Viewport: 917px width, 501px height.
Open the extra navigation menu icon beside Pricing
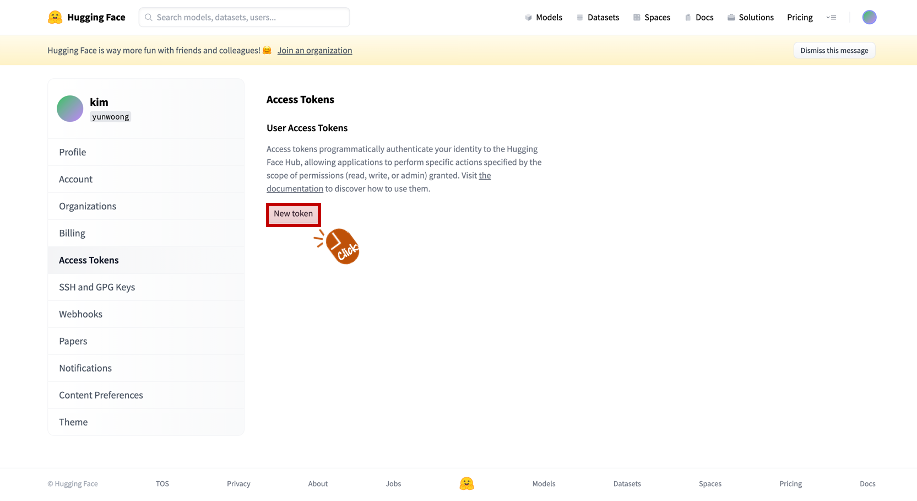831,18
